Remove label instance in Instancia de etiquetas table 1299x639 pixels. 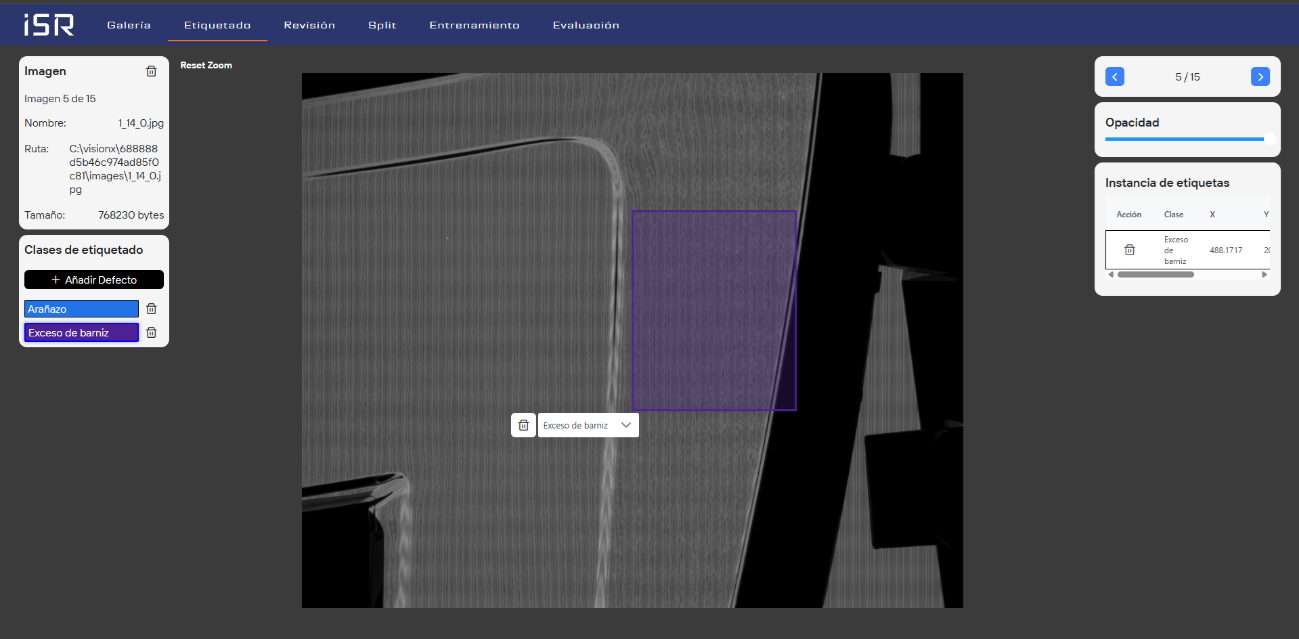pos(1129,250)
